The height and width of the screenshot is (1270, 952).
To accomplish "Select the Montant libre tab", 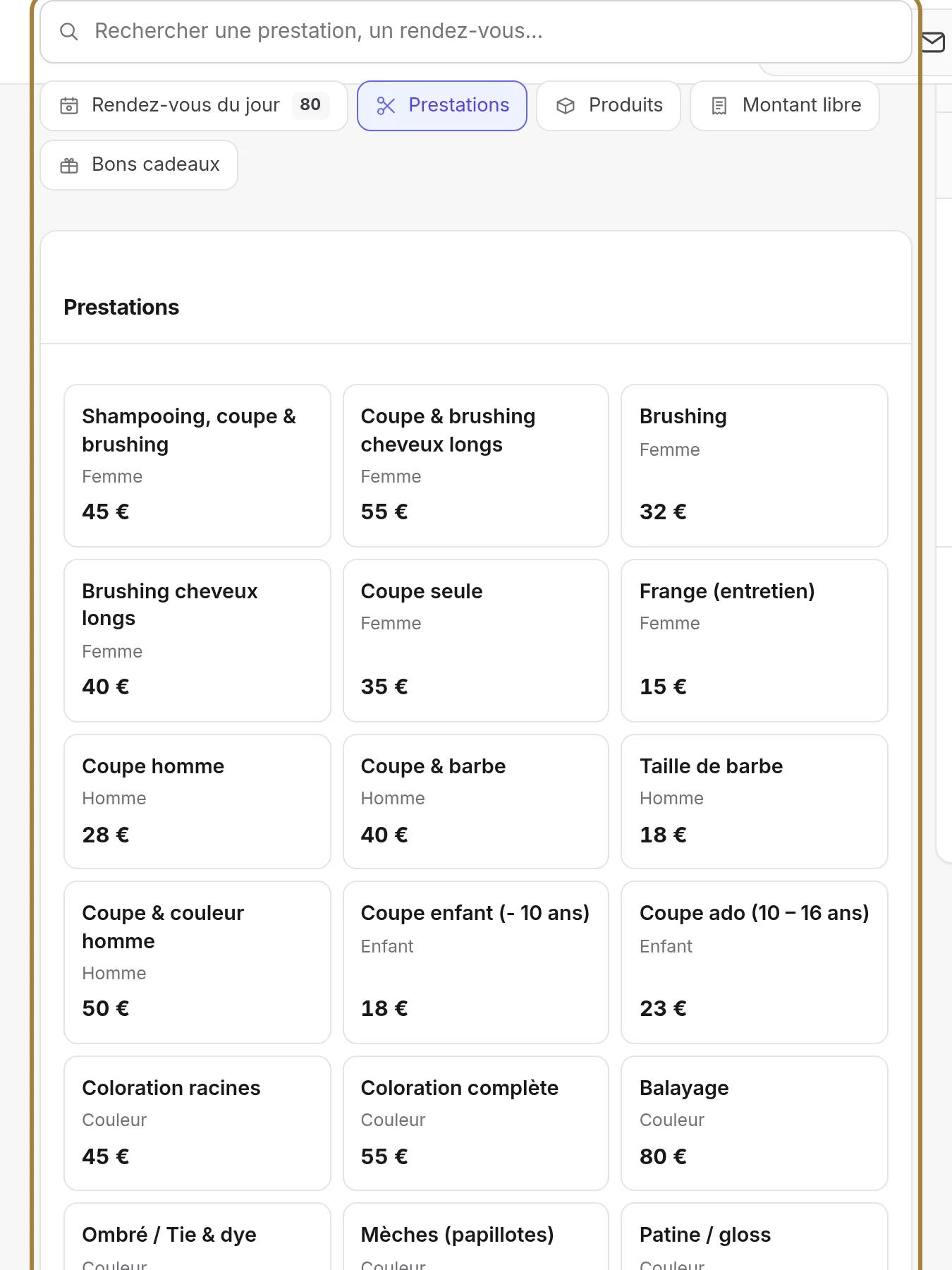I will 785,106.
